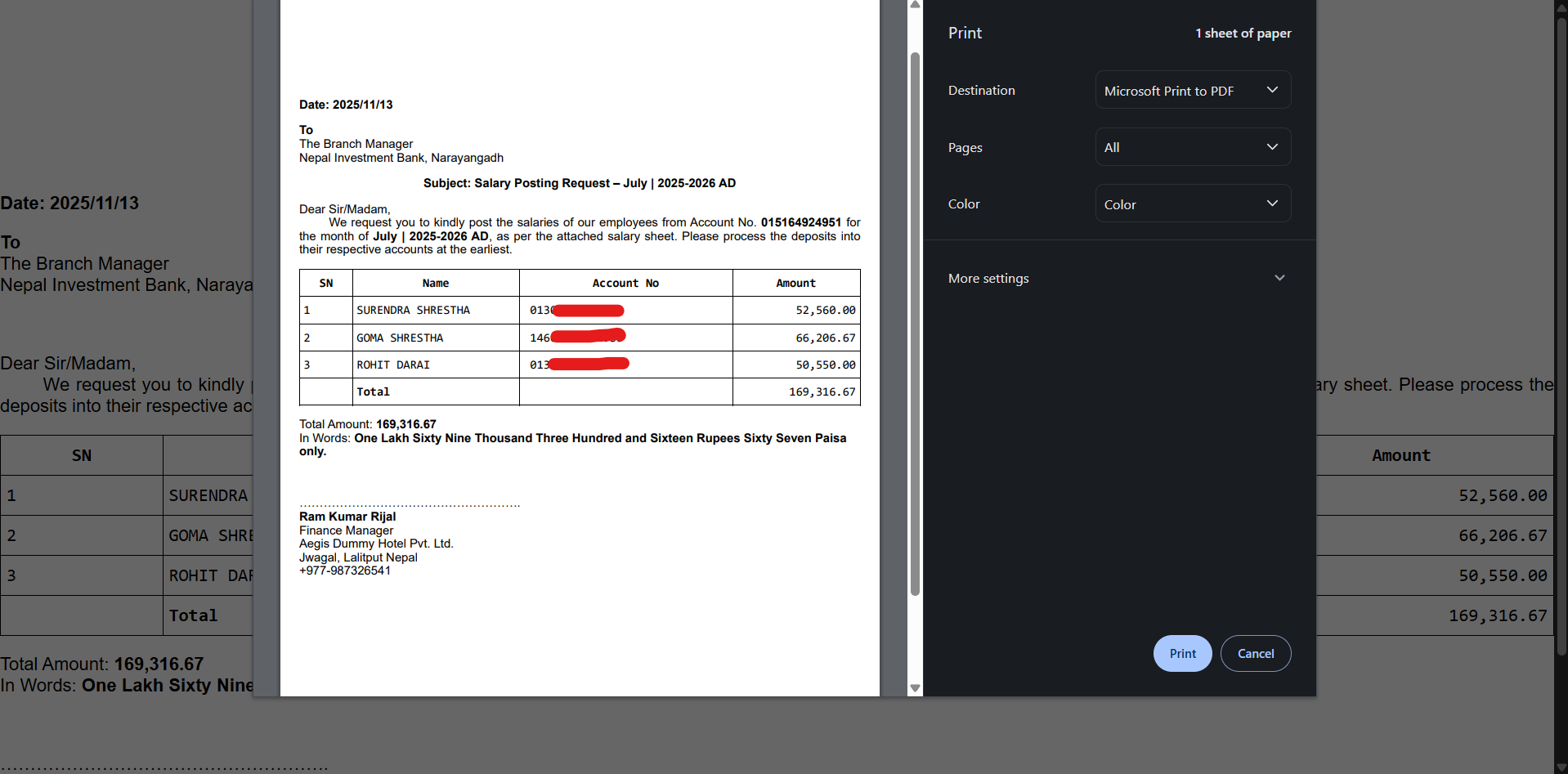Click the Ram Kumar Rijal signature name

coord(347,517)
